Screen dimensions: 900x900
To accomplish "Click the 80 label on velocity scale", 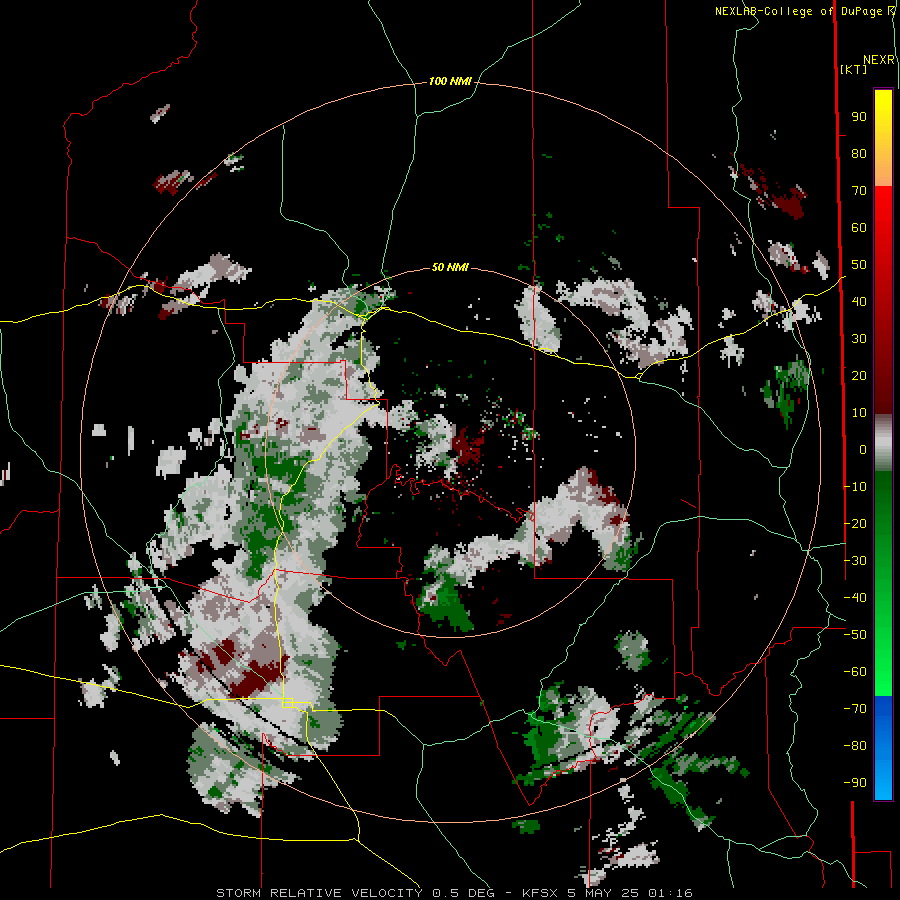I will (859, 154).
